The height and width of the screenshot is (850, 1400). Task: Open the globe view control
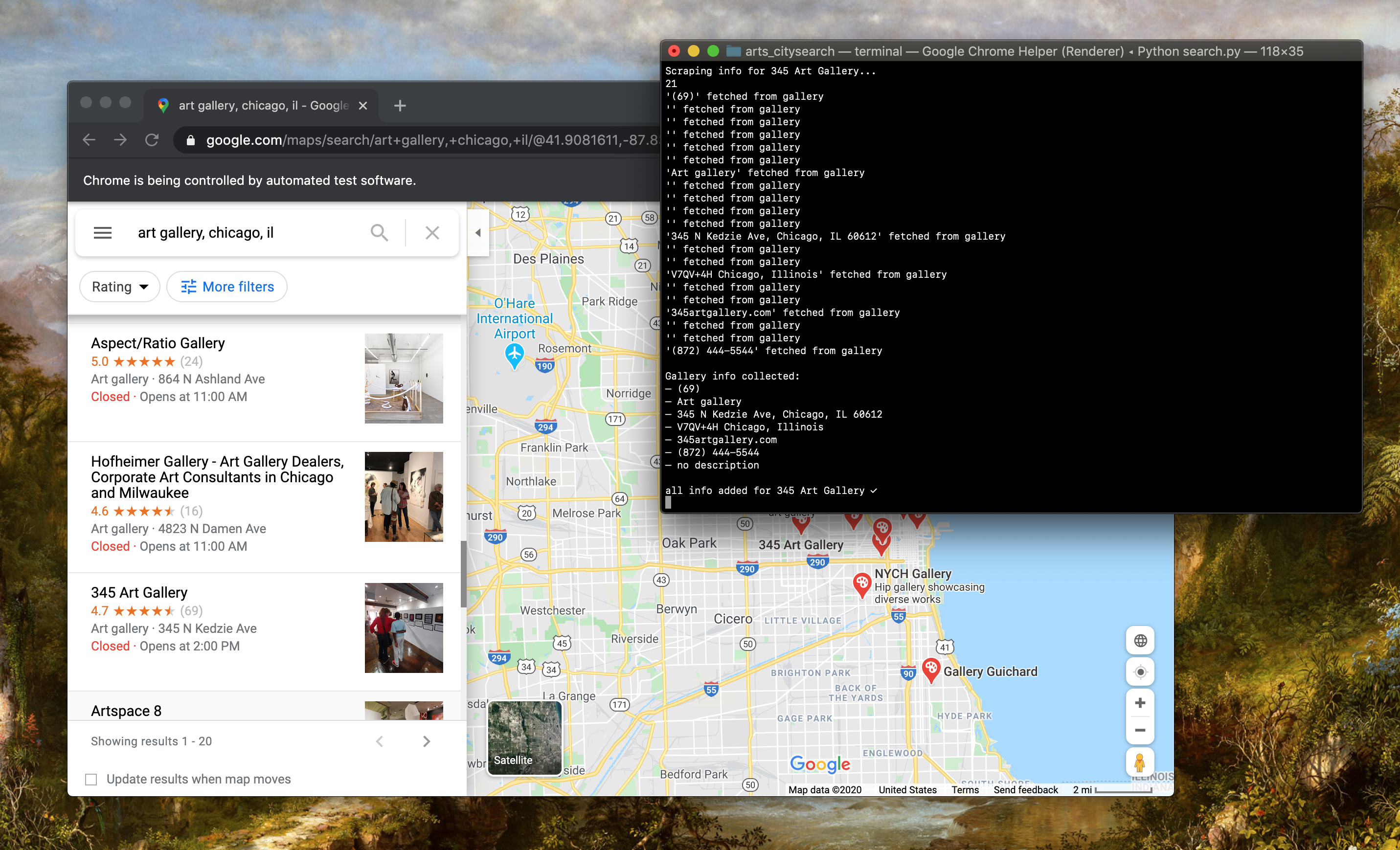coord(1139,641)
